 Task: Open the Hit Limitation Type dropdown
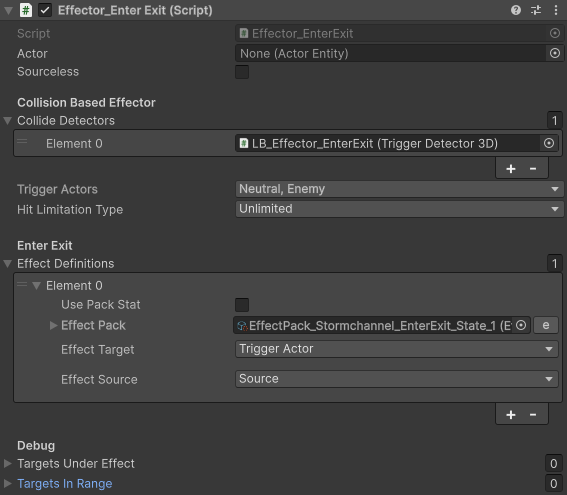point(399,209)
